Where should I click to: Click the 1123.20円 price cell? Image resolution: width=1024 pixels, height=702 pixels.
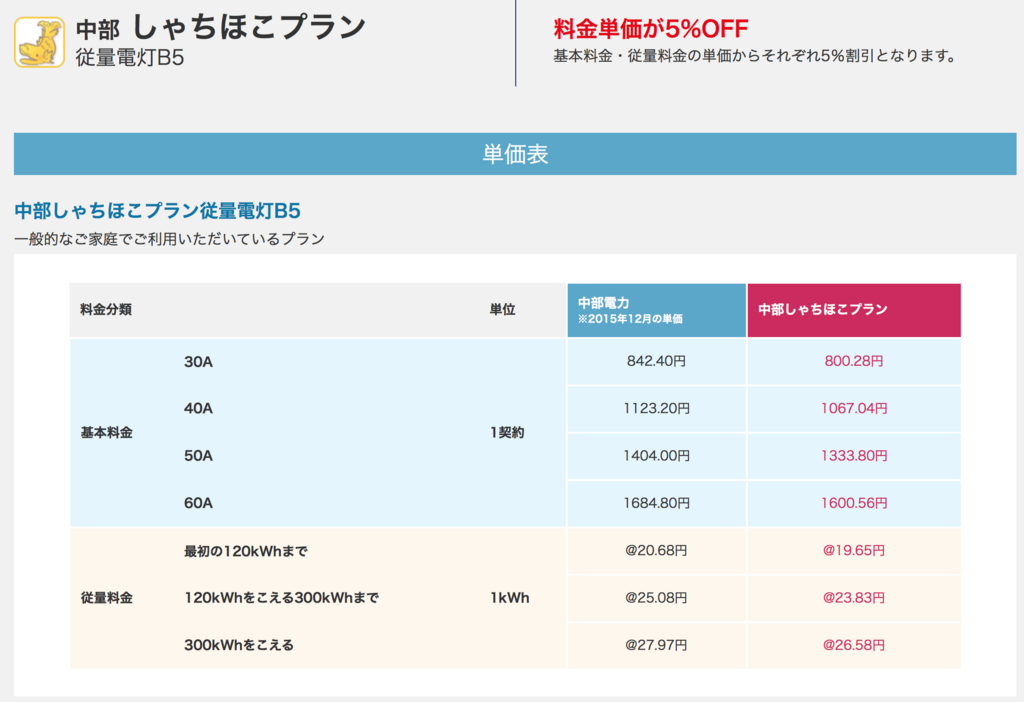[x=656, y=409]
